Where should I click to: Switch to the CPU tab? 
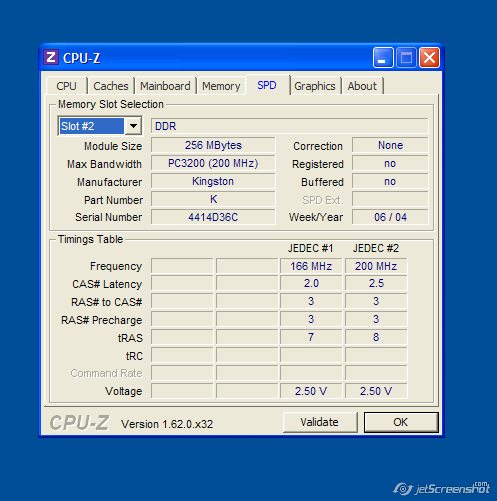(x=66, y=86)
